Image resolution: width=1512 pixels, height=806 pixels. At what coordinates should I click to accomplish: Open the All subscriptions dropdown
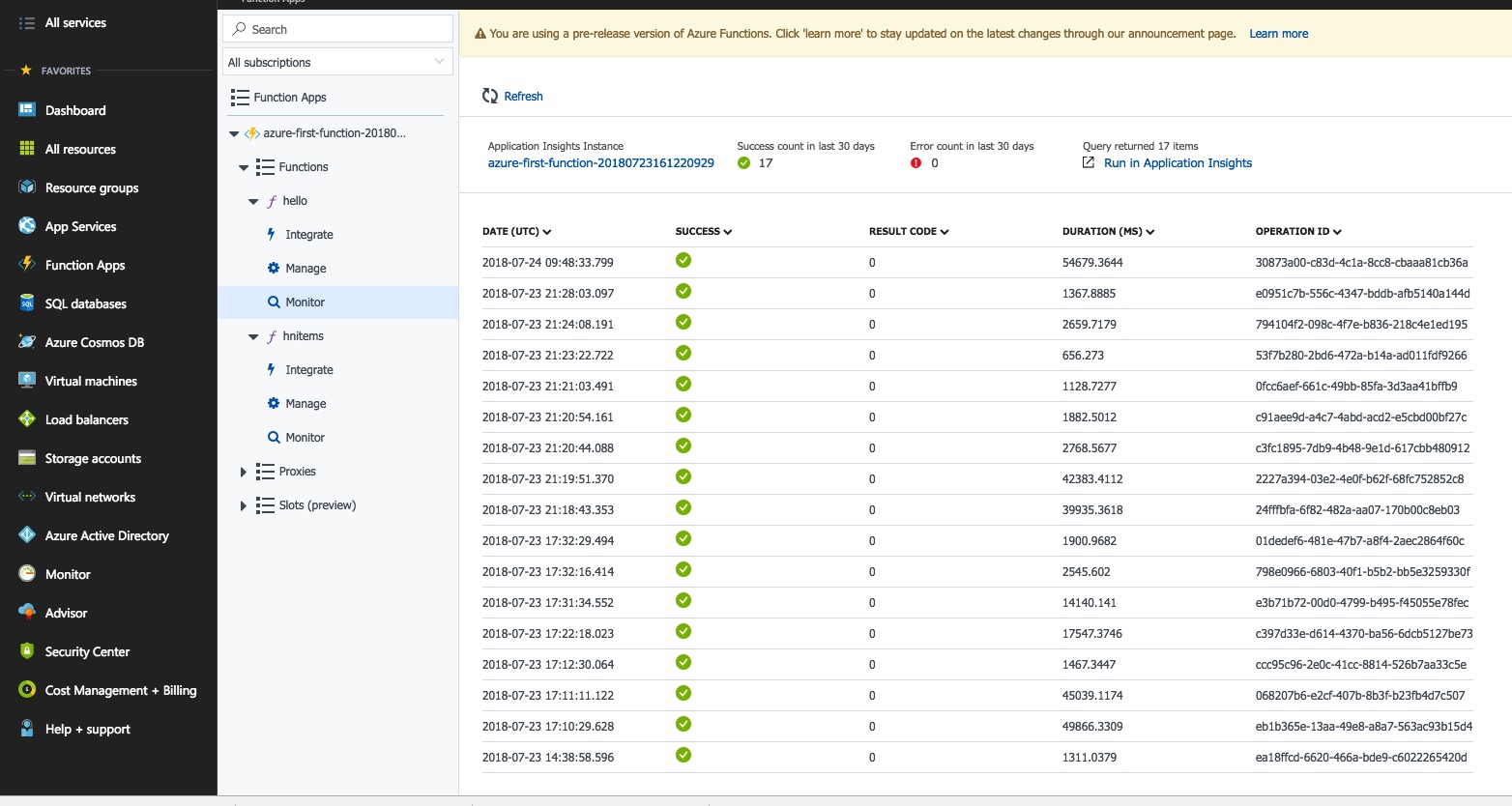(337, 62)
